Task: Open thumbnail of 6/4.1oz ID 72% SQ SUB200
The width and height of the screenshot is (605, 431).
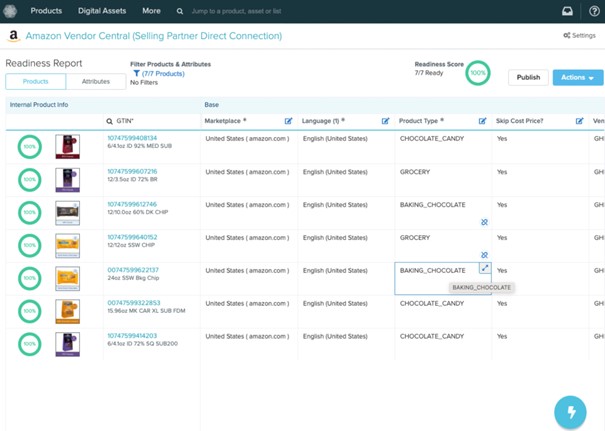Action: [68, 344]
